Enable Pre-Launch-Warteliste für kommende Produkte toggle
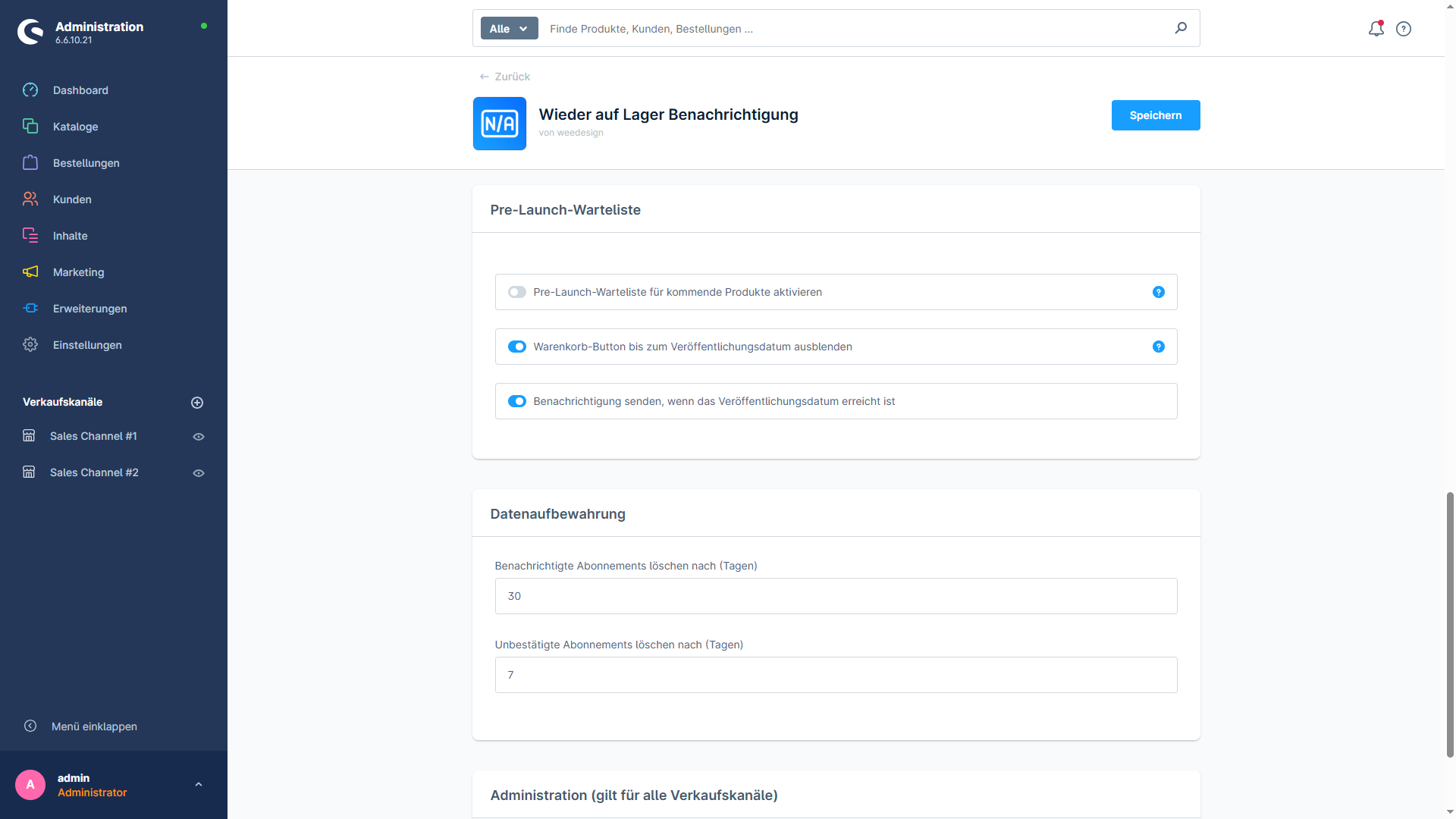1456x819 pixels. (x=517, y=292)
